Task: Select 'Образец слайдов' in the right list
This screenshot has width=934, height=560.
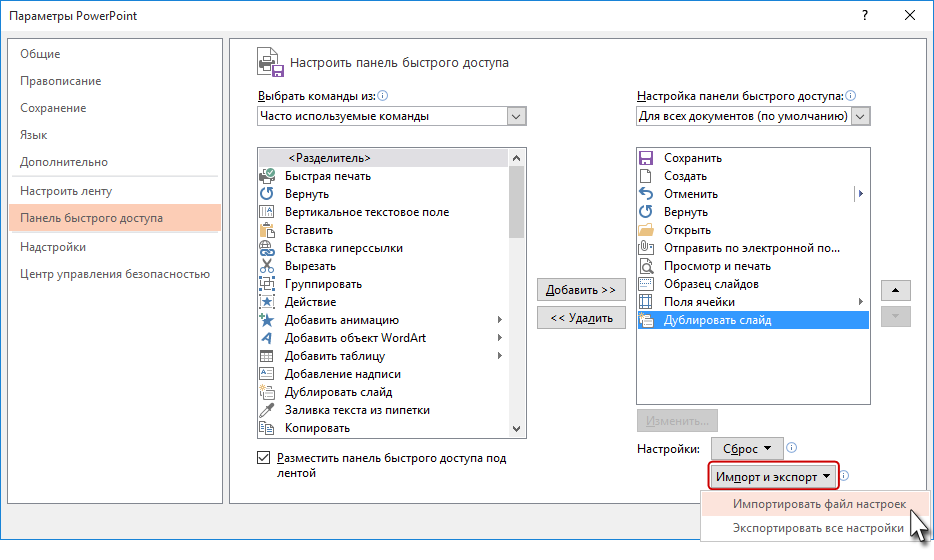Action: [753, 284]
